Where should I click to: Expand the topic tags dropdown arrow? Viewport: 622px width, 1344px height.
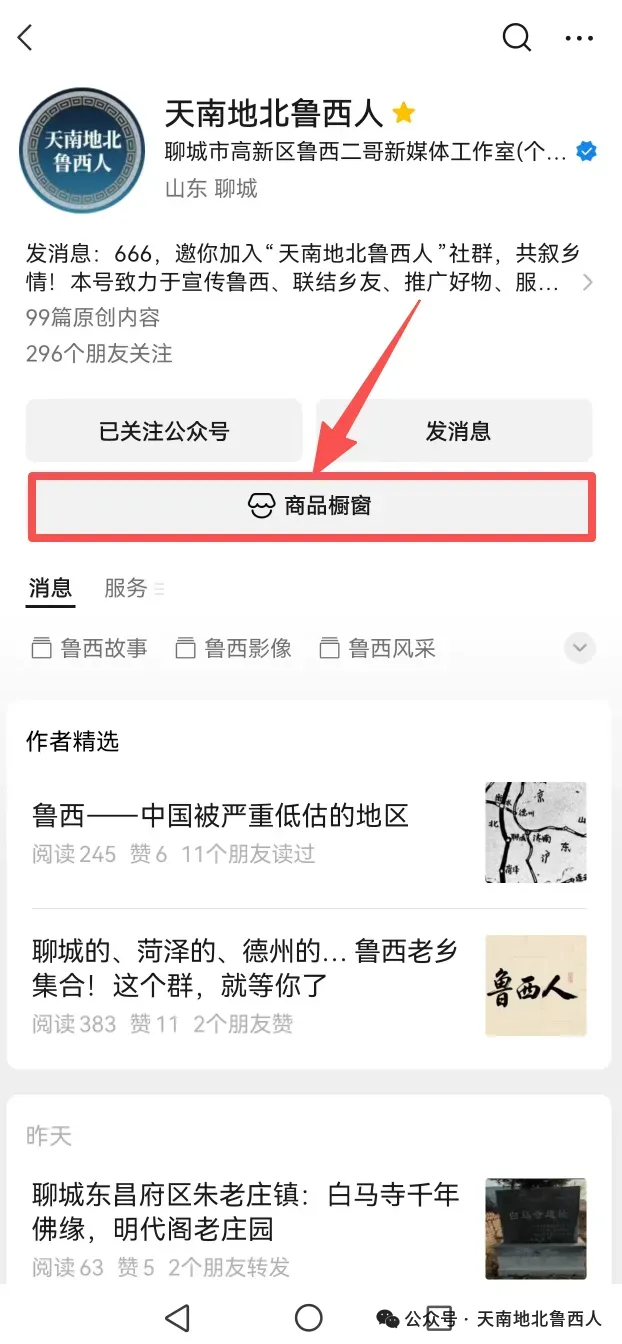(x=580, y=648)
